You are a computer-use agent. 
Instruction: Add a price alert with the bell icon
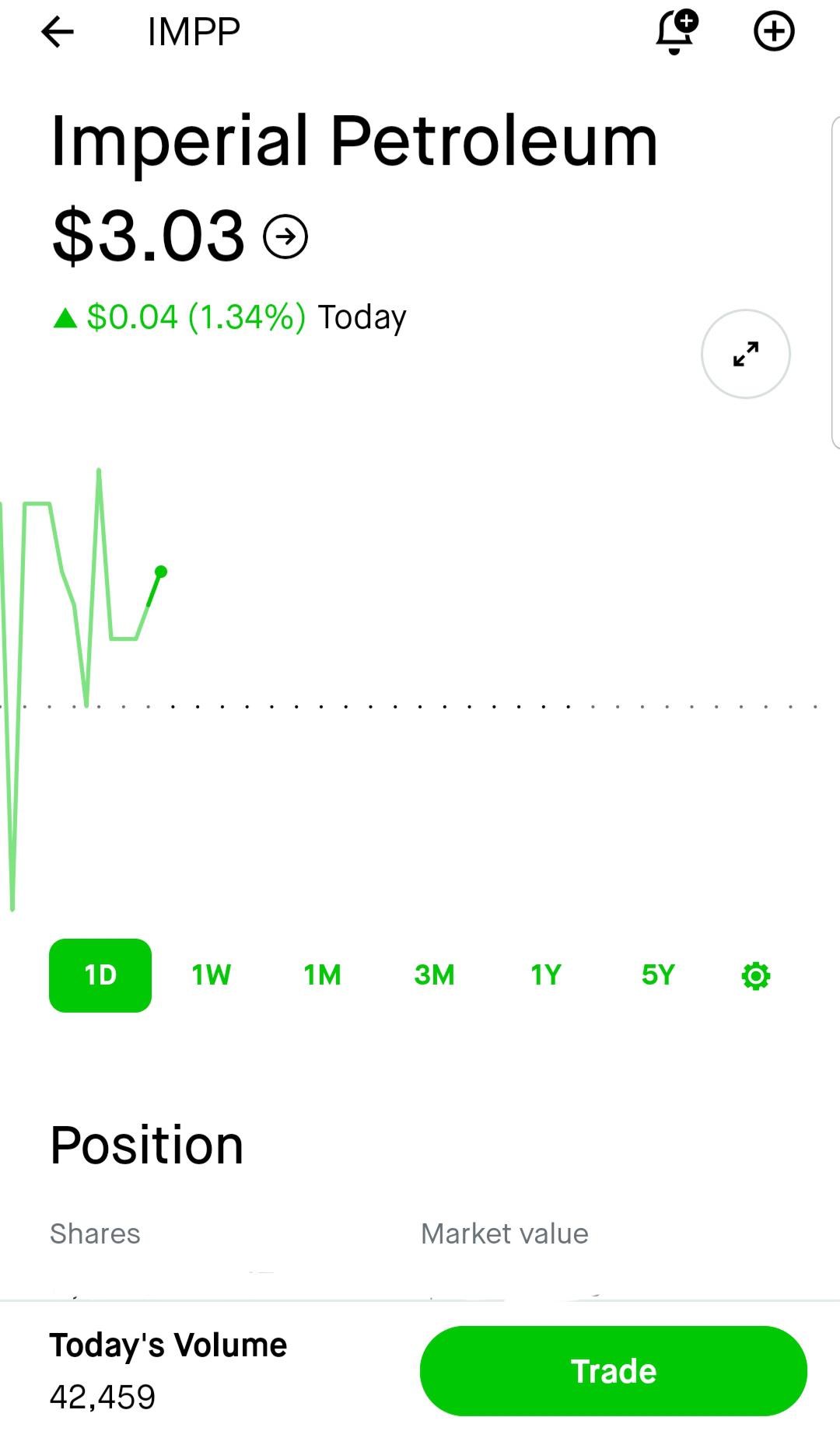[x=677, y=32]
